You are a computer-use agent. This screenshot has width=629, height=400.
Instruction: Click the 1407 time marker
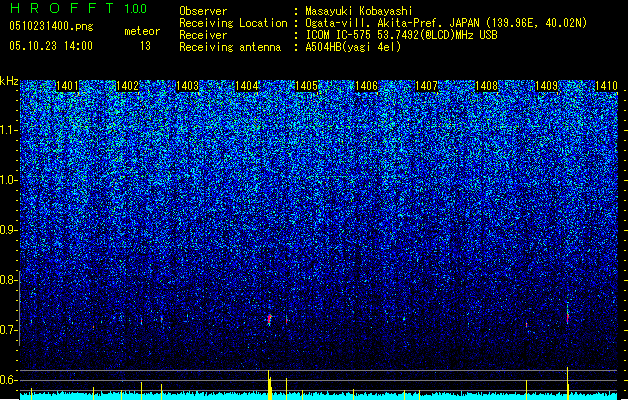pyautogui.click(x=426, y=86)
